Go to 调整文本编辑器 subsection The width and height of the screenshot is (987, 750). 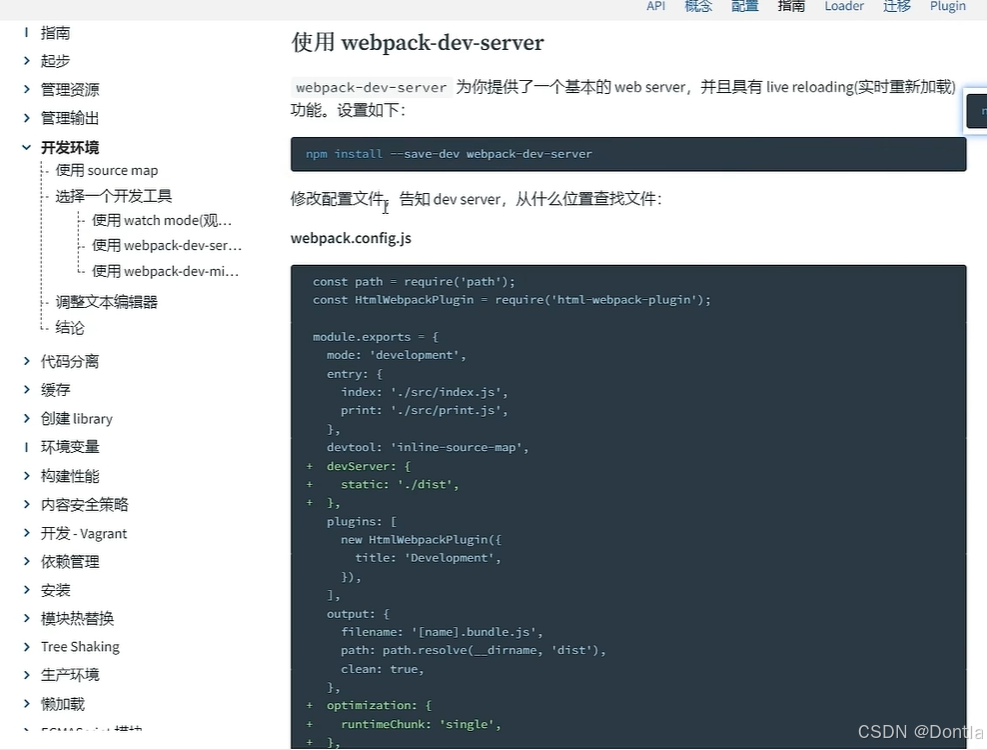pos(106,302)
